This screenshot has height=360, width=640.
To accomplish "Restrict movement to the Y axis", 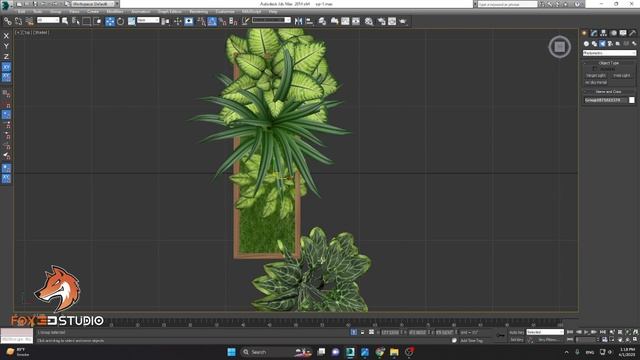I will pyautogui.click(x=6, y=46).
